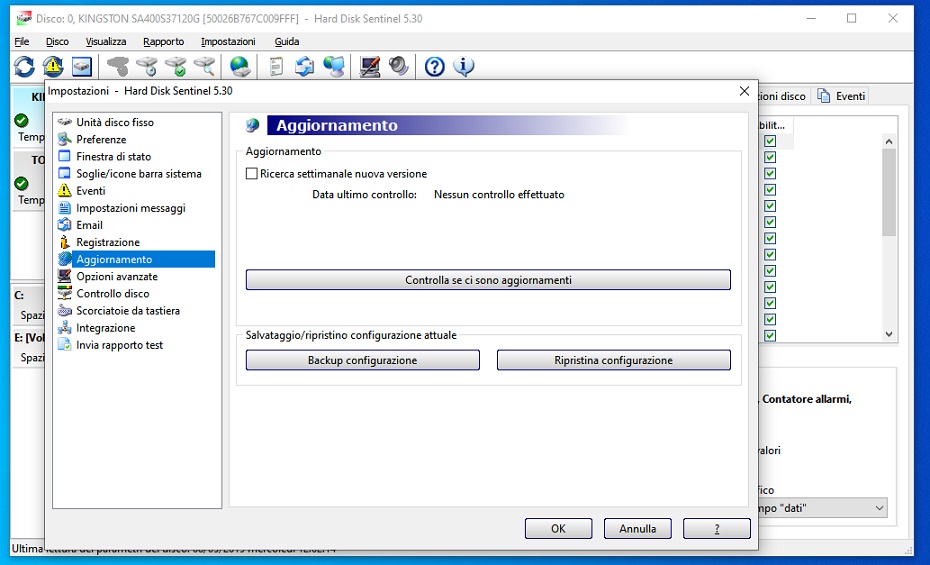
Task: Open Impostazioni messaggi settings page
Action: 130,208
